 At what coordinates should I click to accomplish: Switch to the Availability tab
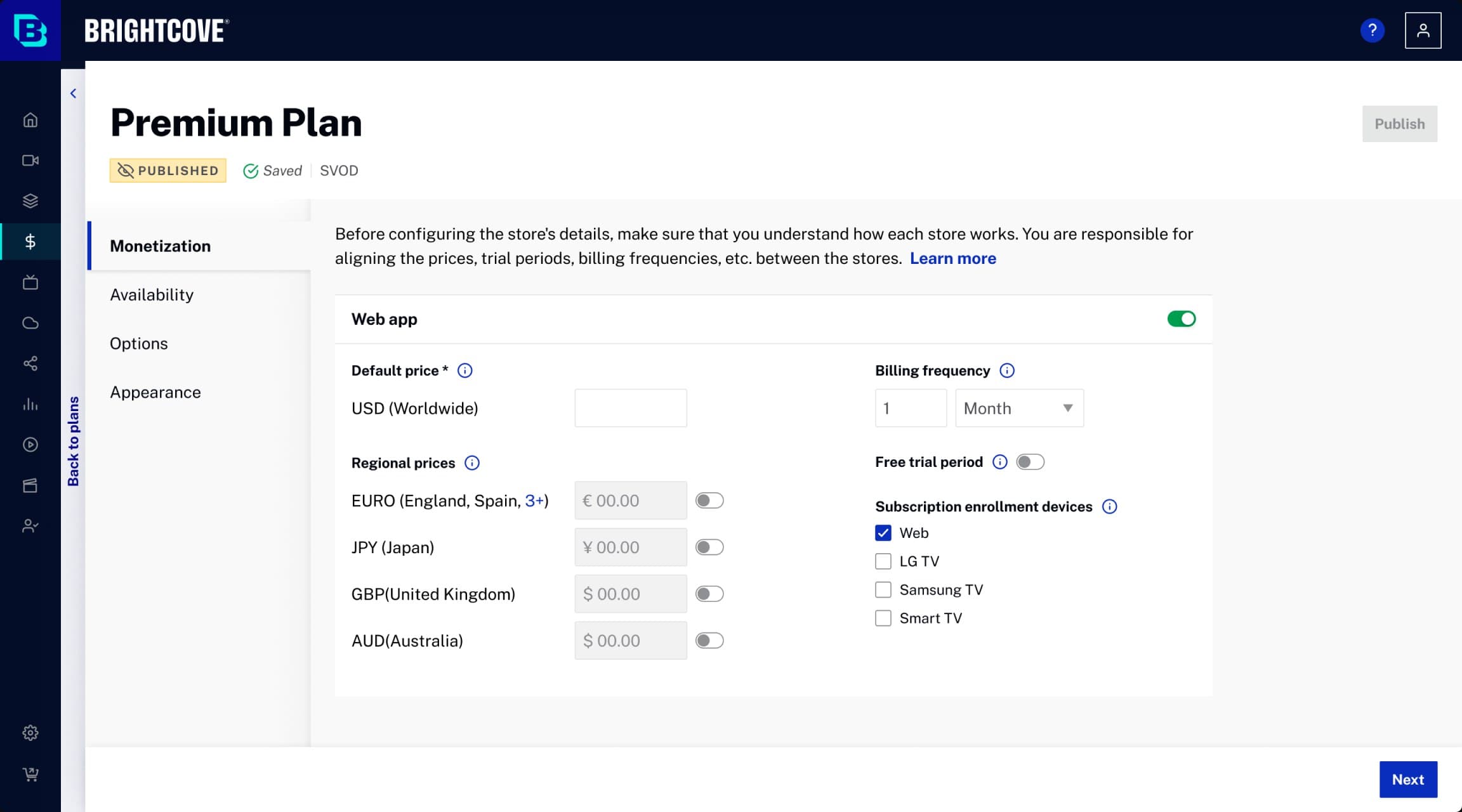pos(152,295)
